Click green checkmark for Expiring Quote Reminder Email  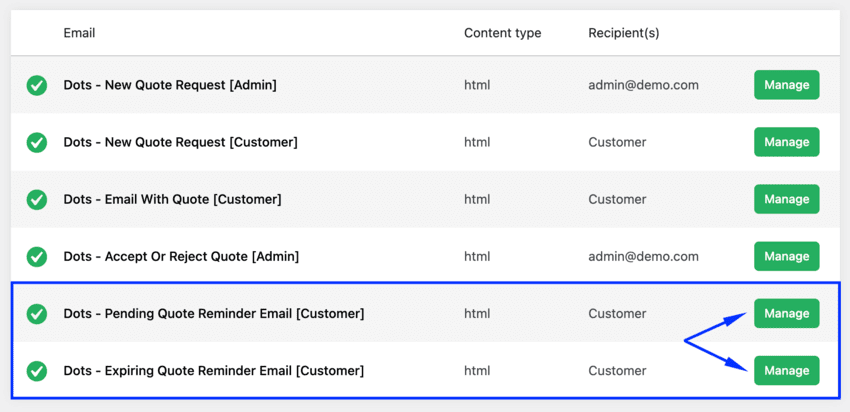coord(37,371)
